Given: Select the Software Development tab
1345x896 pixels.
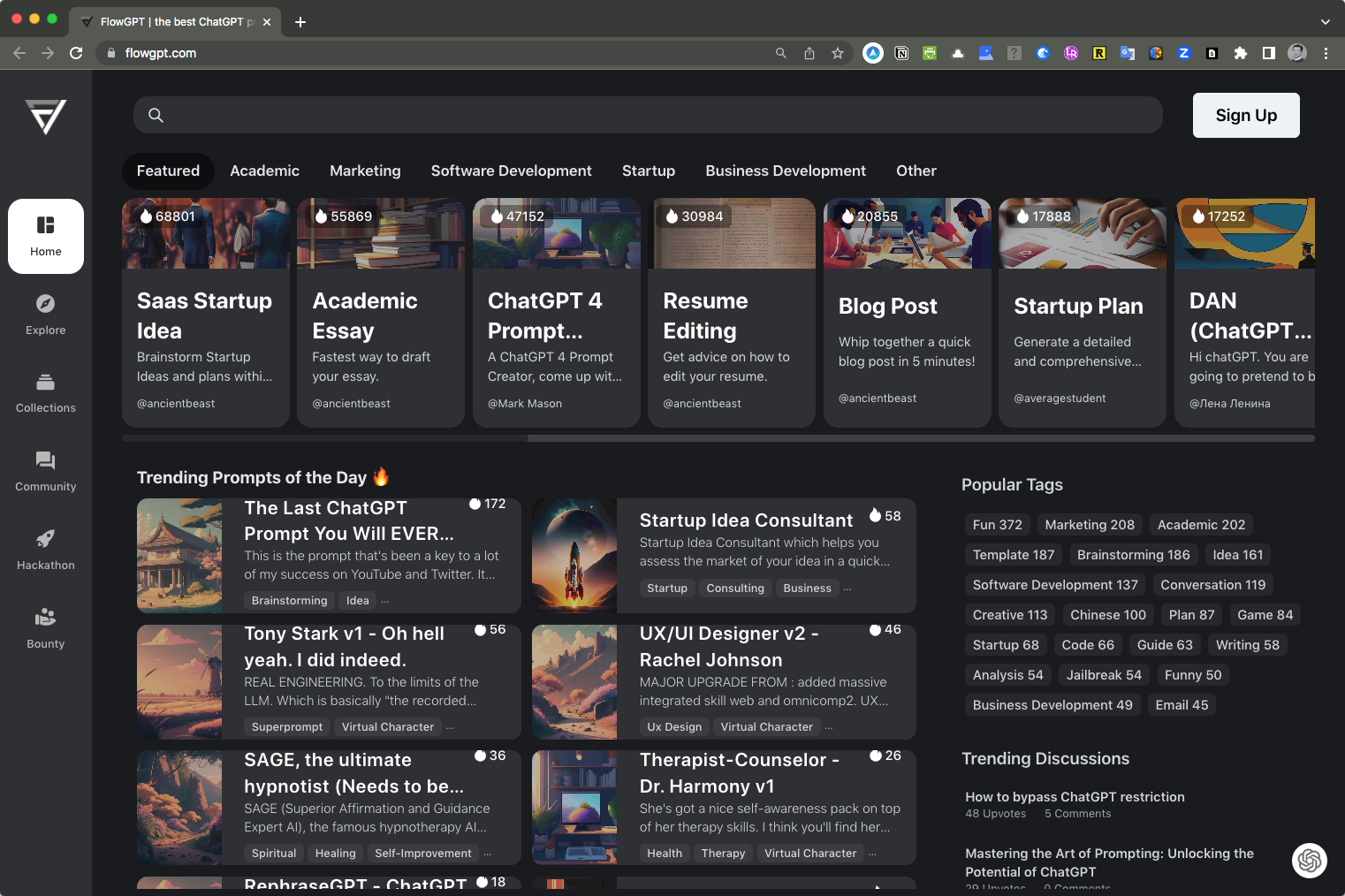Looking at the screenshot, I should click(511, 171).
